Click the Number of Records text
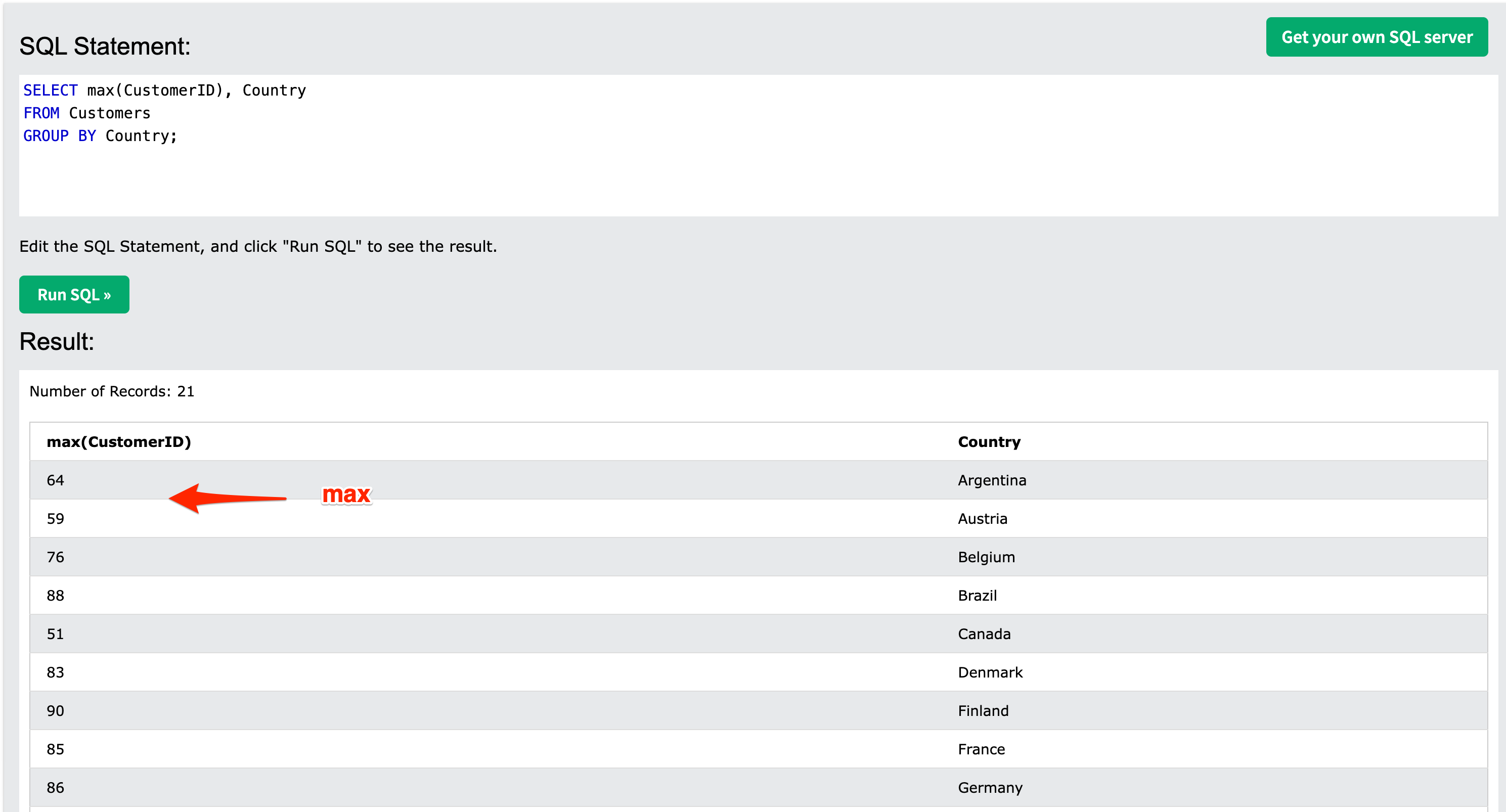1506x812 pixels. coord(112,391)
